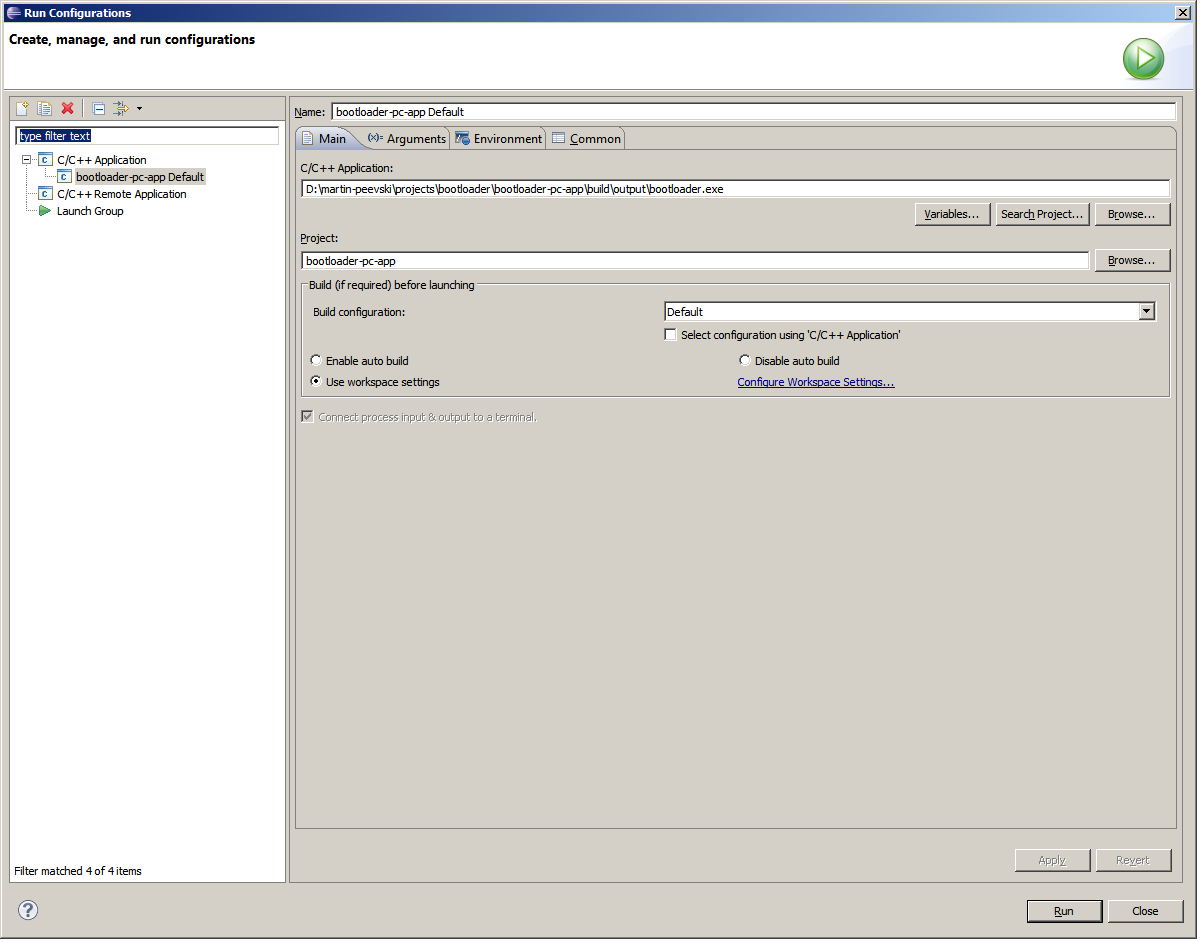Image resolution: width=1200 pixels, height=942 pixels.
Task: Focus the type filter text field
Action: pyautogui.click(x=147, y=136)
